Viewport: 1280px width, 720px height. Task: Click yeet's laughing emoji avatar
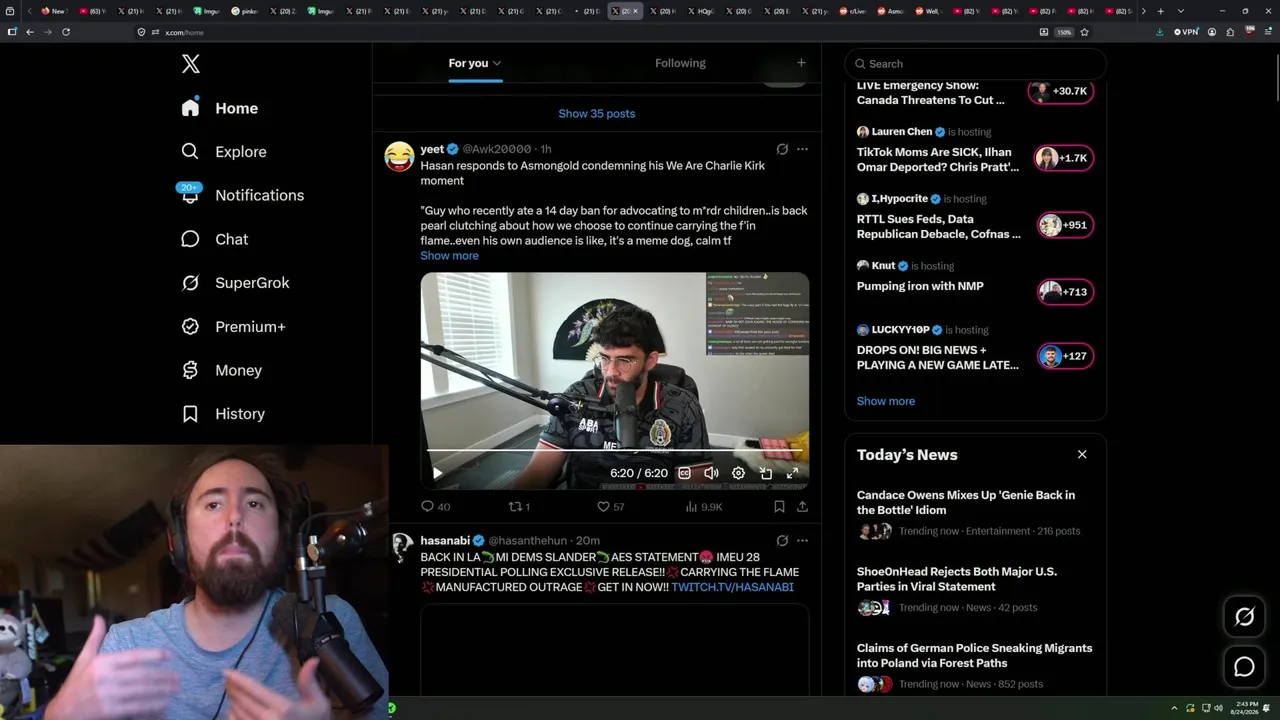coord(399,156)
